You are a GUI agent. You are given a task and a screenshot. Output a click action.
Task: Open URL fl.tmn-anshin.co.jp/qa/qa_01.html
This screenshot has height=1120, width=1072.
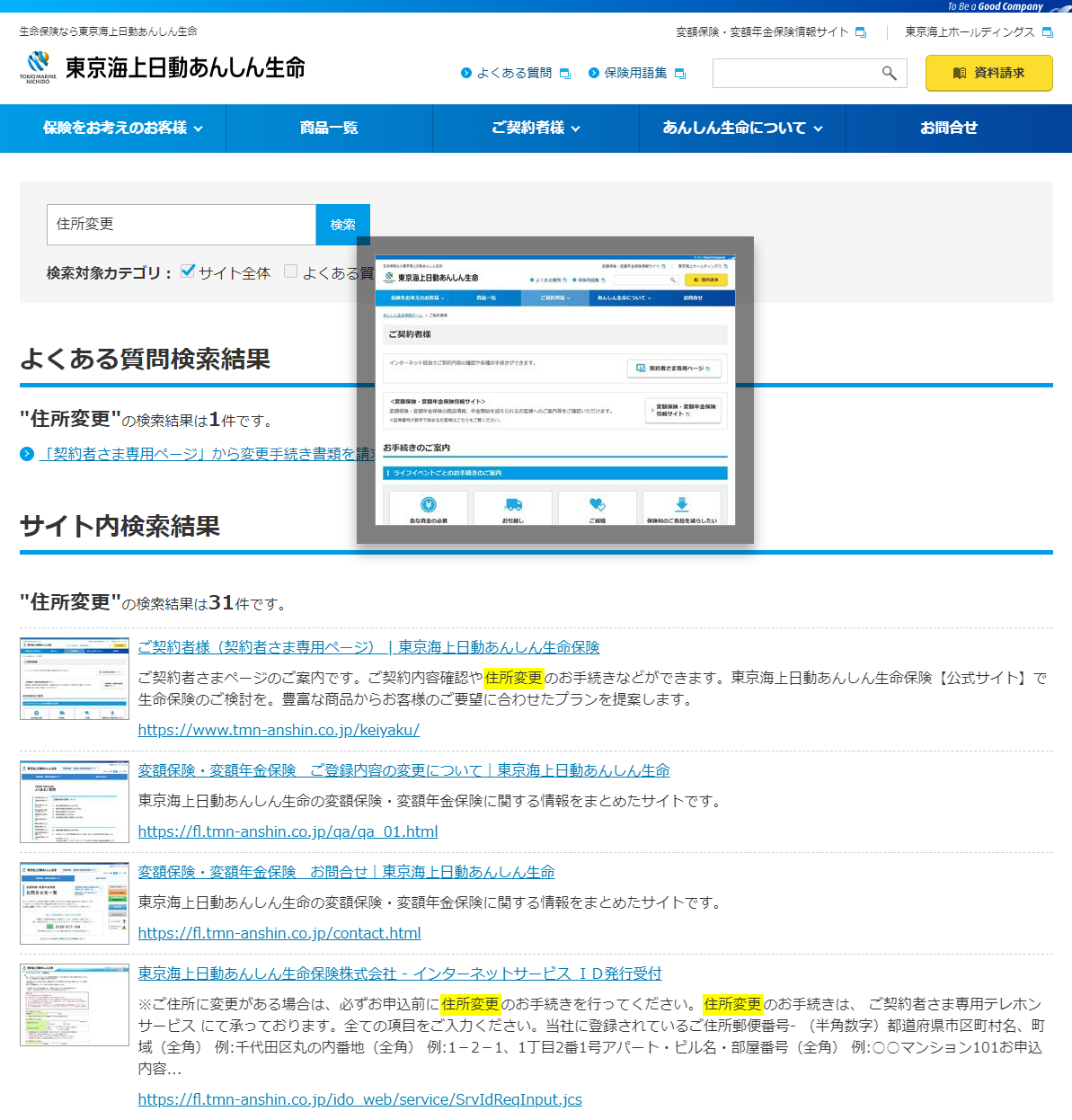[288, 831]
